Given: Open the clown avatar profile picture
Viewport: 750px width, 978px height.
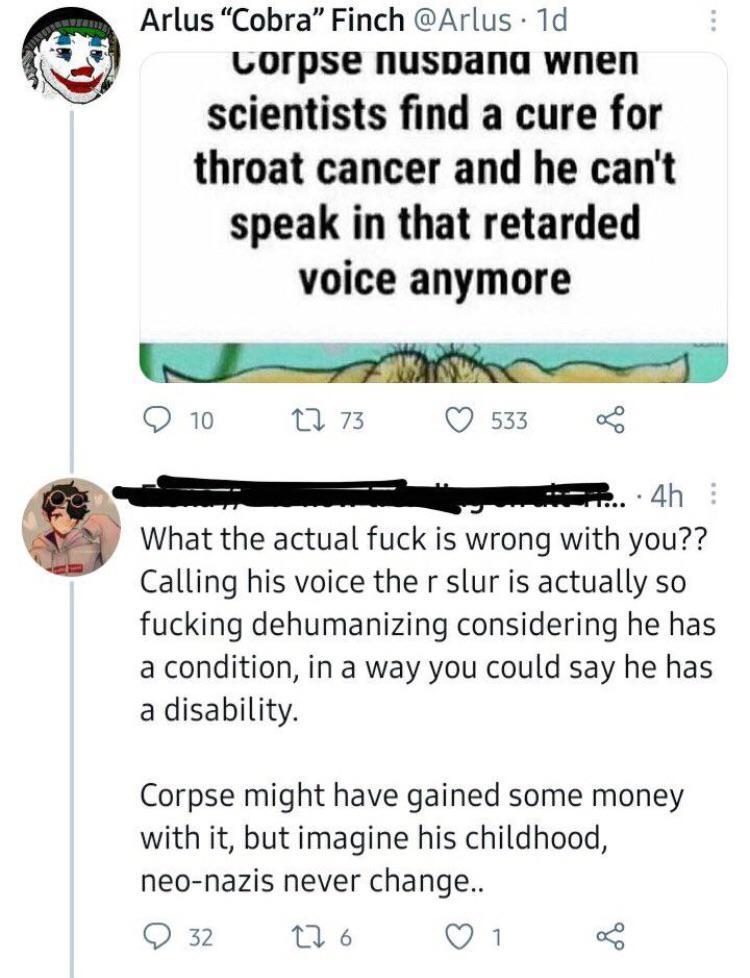Looking at the screenshot, I should click(x=71, y=62).
